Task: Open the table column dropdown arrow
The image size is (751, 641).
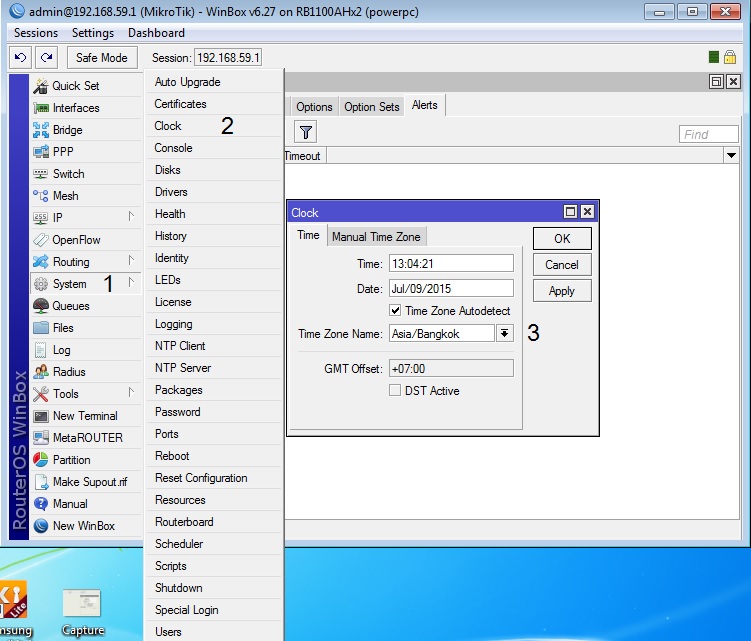Action: point(731,156)
